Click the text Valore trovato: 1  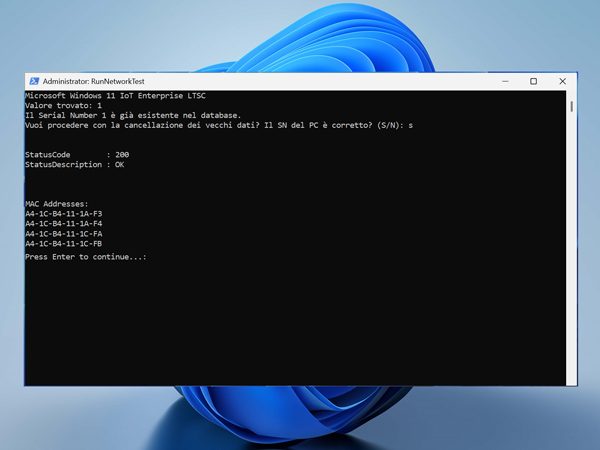64,106
